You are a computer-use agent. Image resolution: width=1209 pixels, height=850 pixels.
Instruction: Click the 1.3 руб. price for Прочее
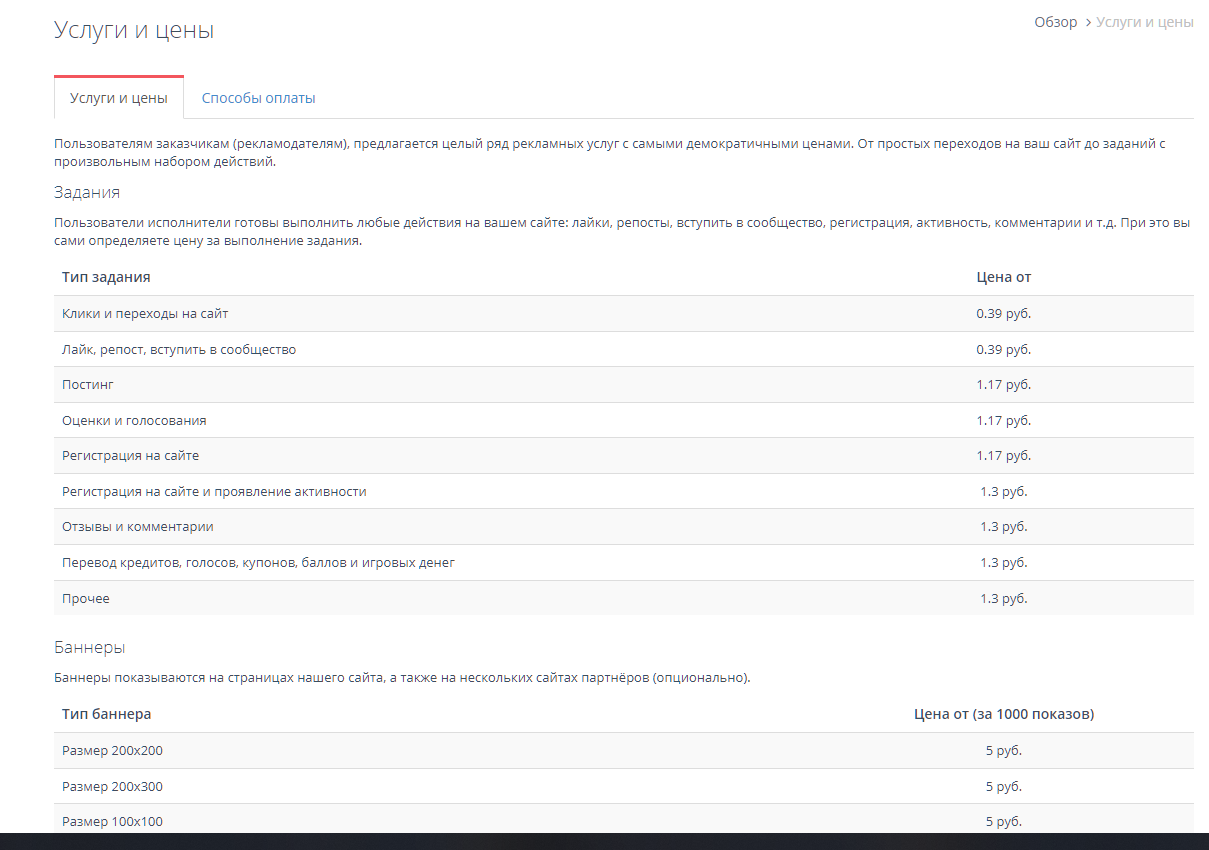[x=1004, y=599]
